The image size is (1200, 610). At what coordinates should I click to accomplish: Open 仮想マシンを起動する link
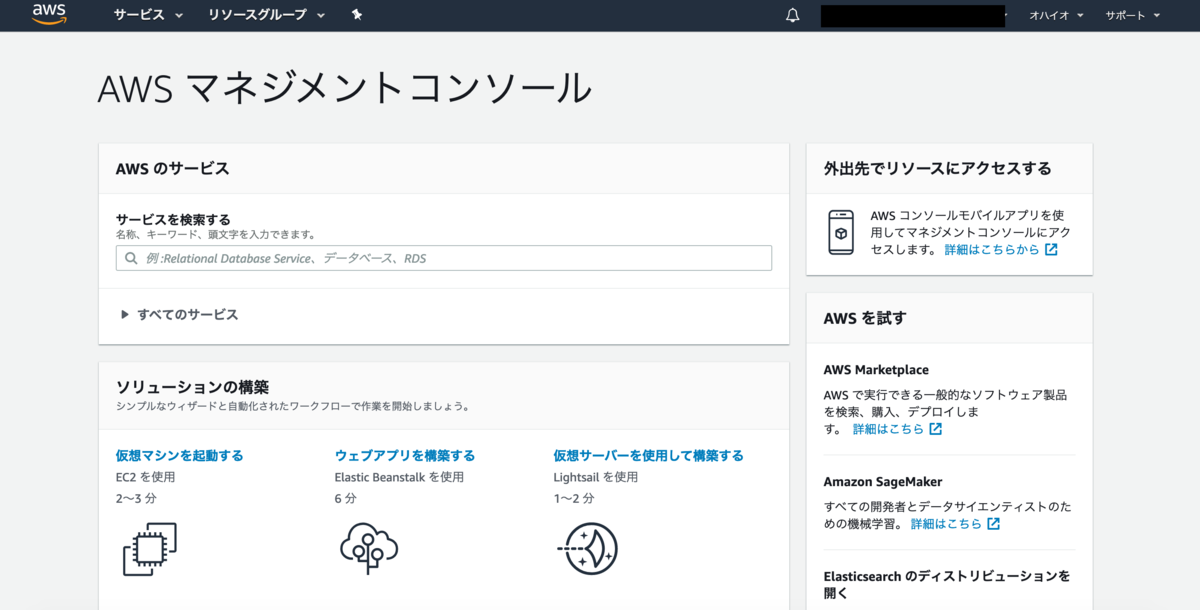179,455
